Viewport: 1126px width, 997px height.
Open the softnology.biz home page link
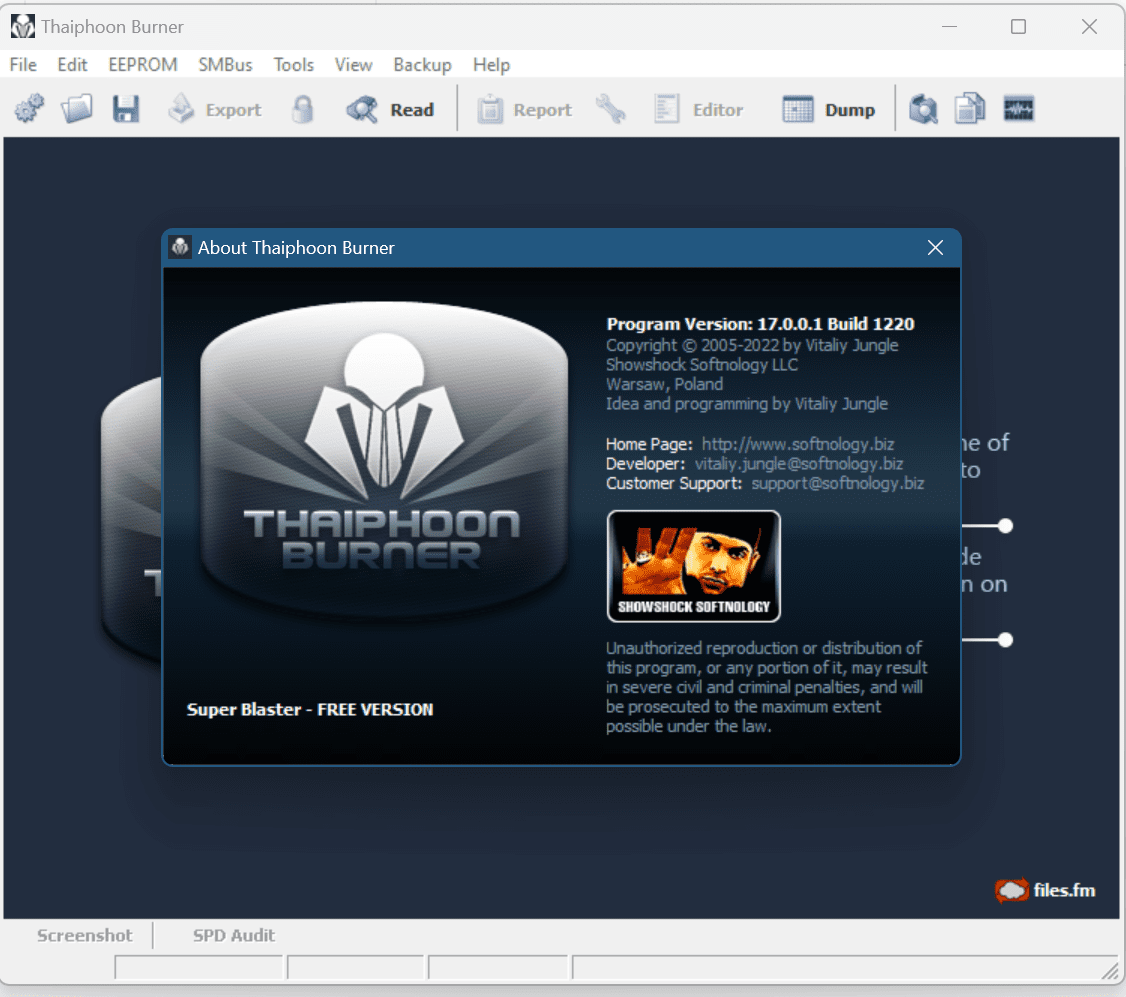[x=797, y=444]
